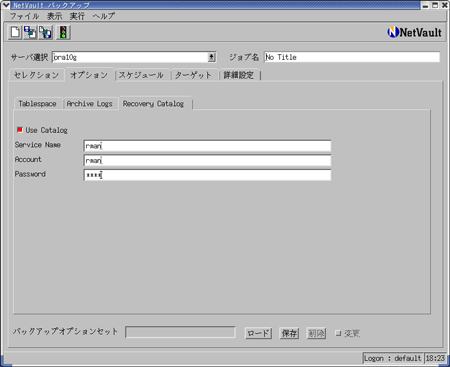Click the 保存 button
Image resolution: width=450 pixels, height=367 pixels.
pyautogui.click(x=289, y=333)
